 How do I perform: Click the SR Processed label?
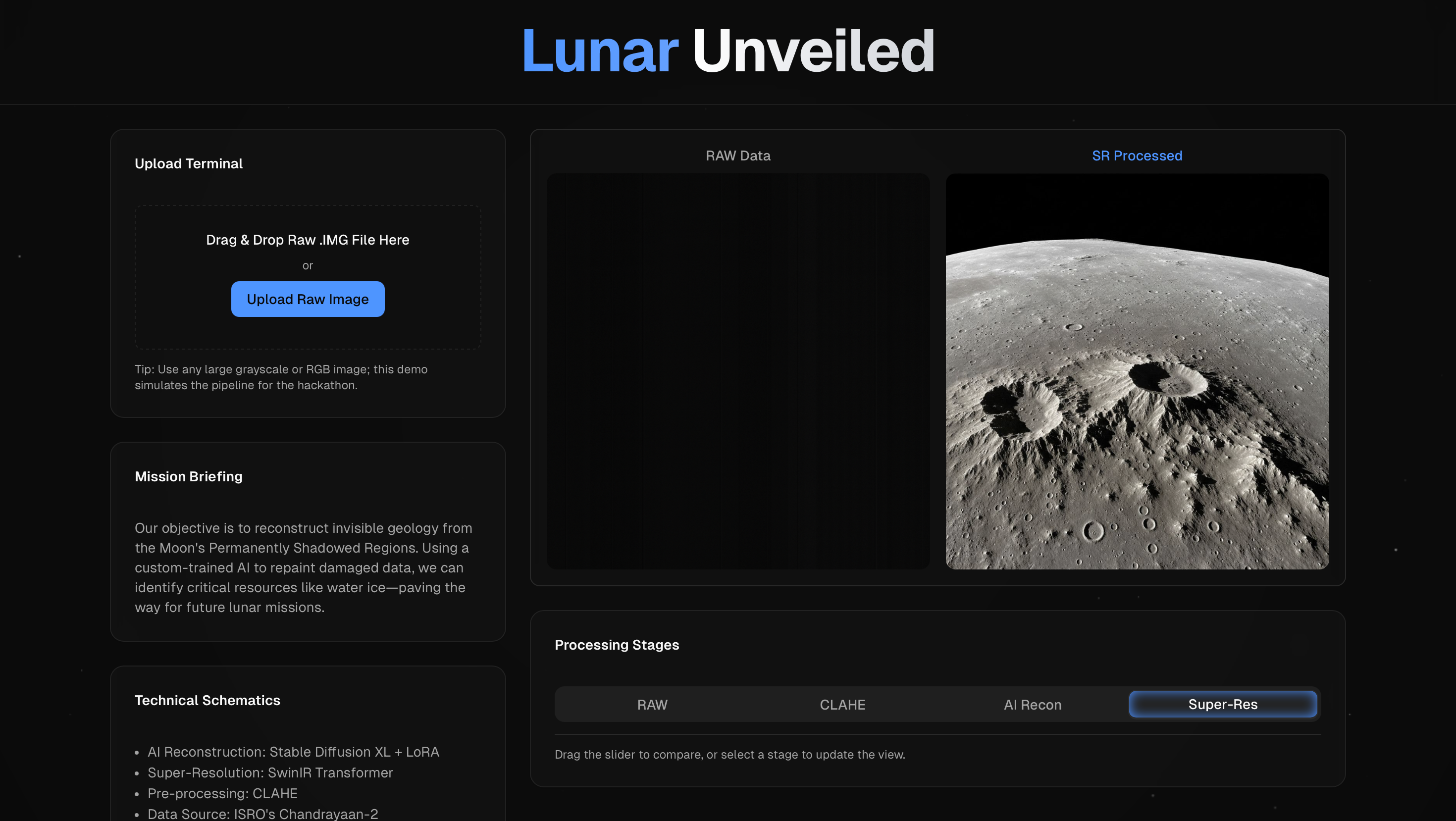click(1137, 155)
